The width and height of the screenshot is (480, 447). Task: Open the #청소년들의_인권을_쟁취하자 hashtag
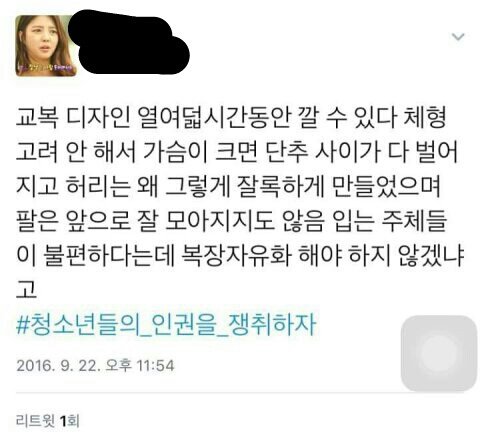tap(166, 325)
